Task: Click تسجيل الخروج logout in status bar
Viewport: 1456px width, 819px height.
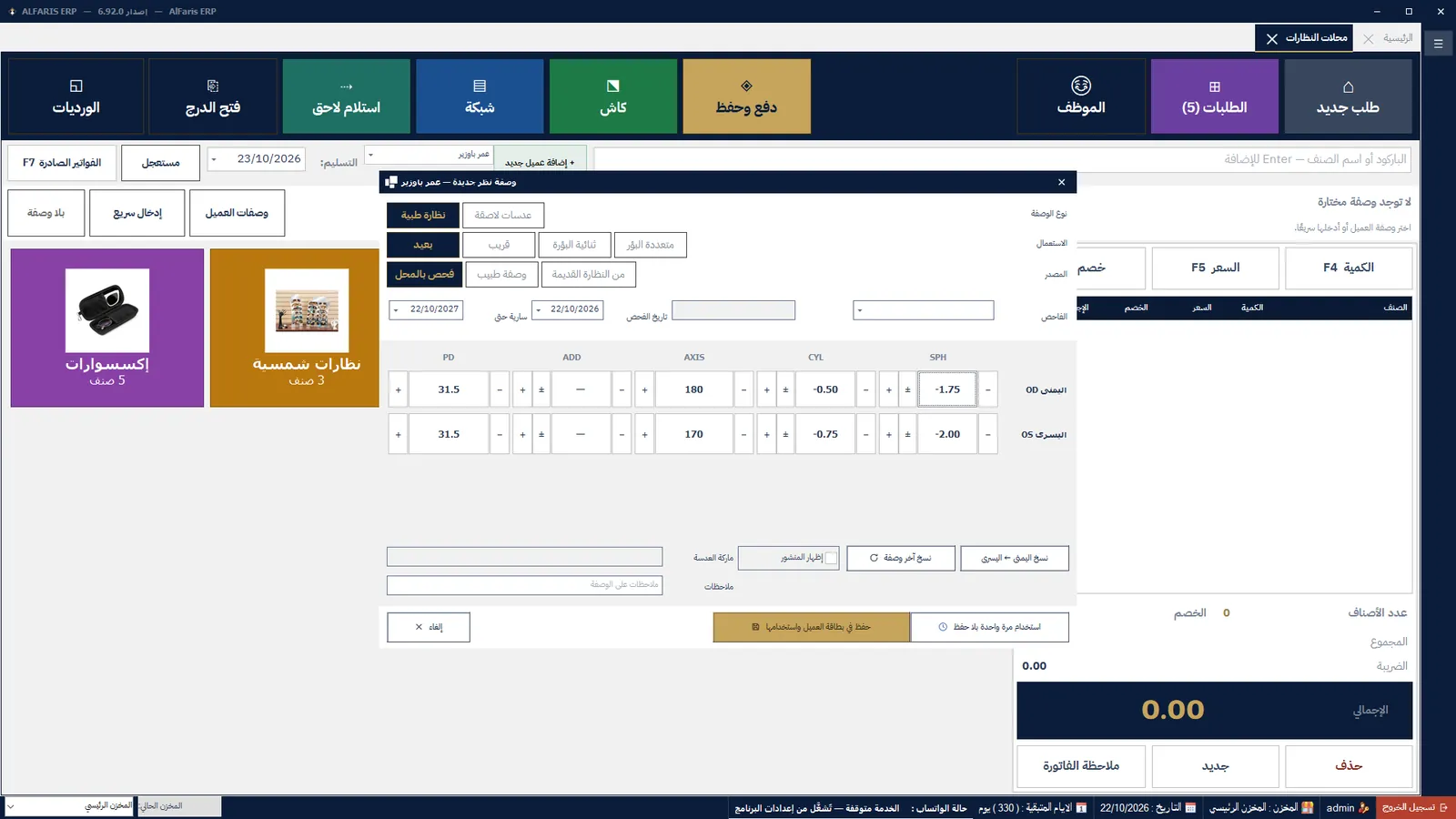Action: (1415, 807)
